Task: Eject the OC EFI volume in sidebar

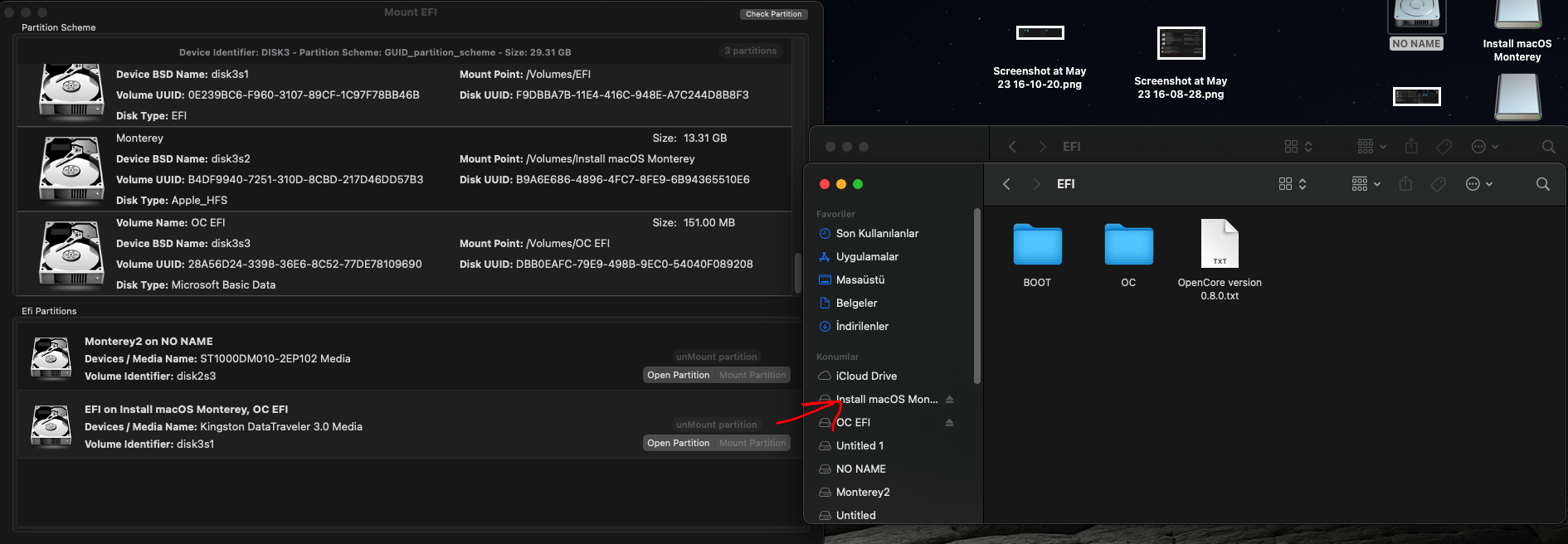Action: pos(950,423)
